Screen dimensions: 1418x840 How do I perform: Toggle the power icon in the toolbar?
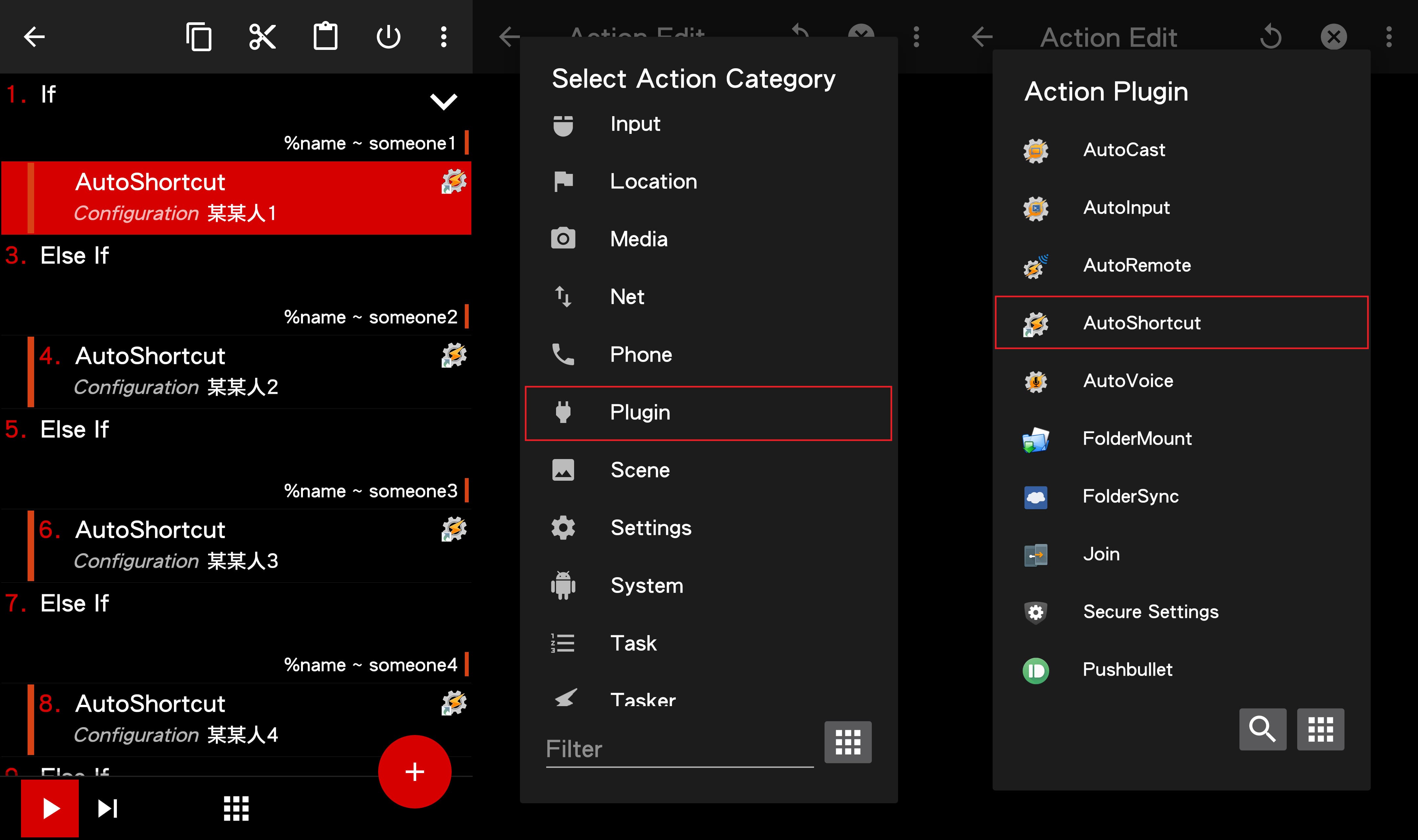click(x=388, y=37)
